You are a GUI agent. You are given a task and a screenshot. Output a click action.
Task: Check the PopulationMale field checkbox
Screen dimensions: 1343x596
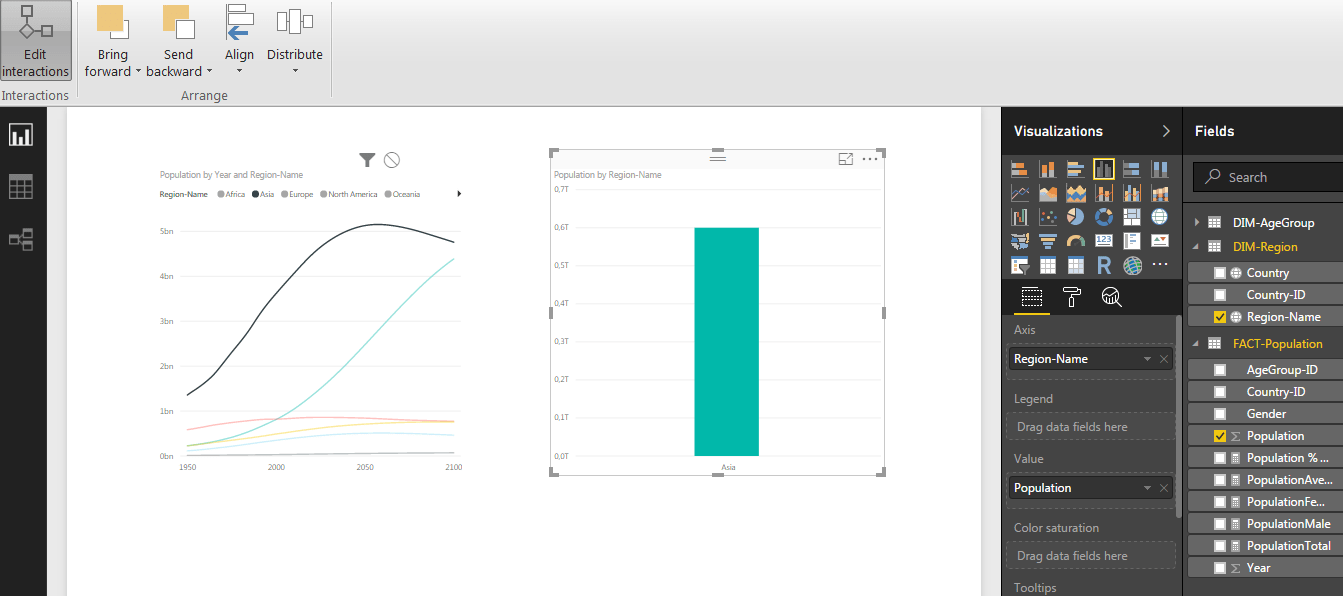tap(1220, 524)
